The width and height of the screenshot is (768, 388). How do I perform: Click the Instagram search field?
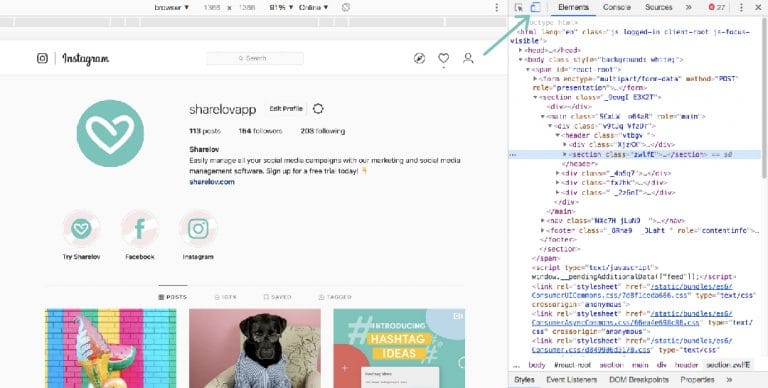255,58
